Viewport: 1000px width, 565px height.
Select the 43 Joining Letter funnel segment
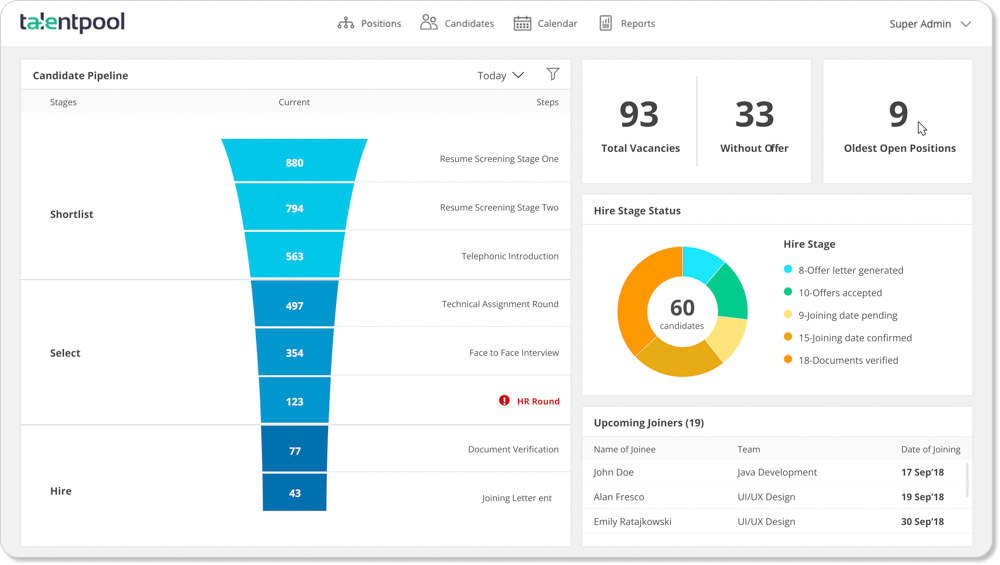[294, 493]
